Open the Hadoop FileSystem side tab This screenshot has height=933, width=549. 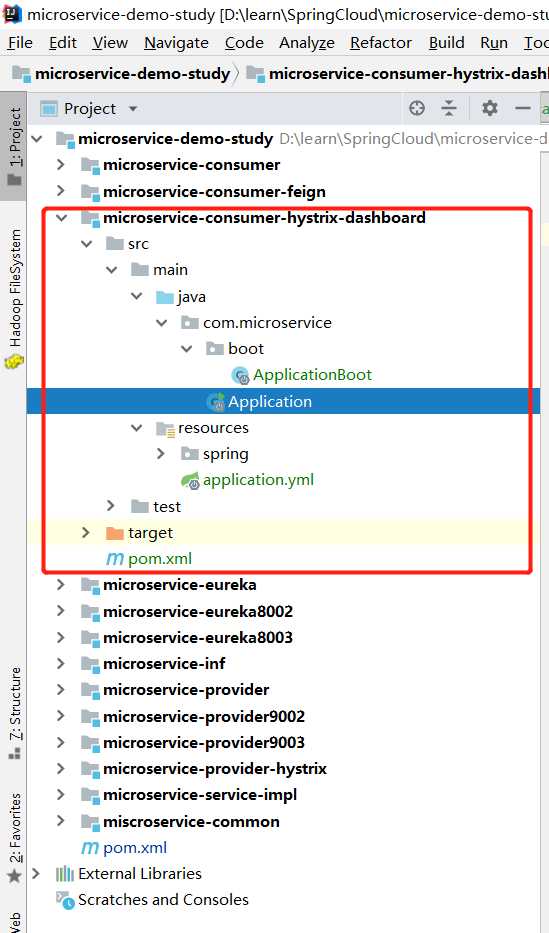pos(14,298)
